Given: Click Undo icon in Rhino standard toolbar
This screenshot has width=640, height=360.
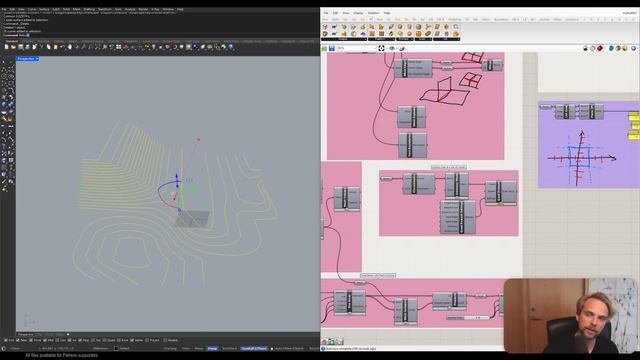Looking at the screenshot, I should tap(62, 47).
